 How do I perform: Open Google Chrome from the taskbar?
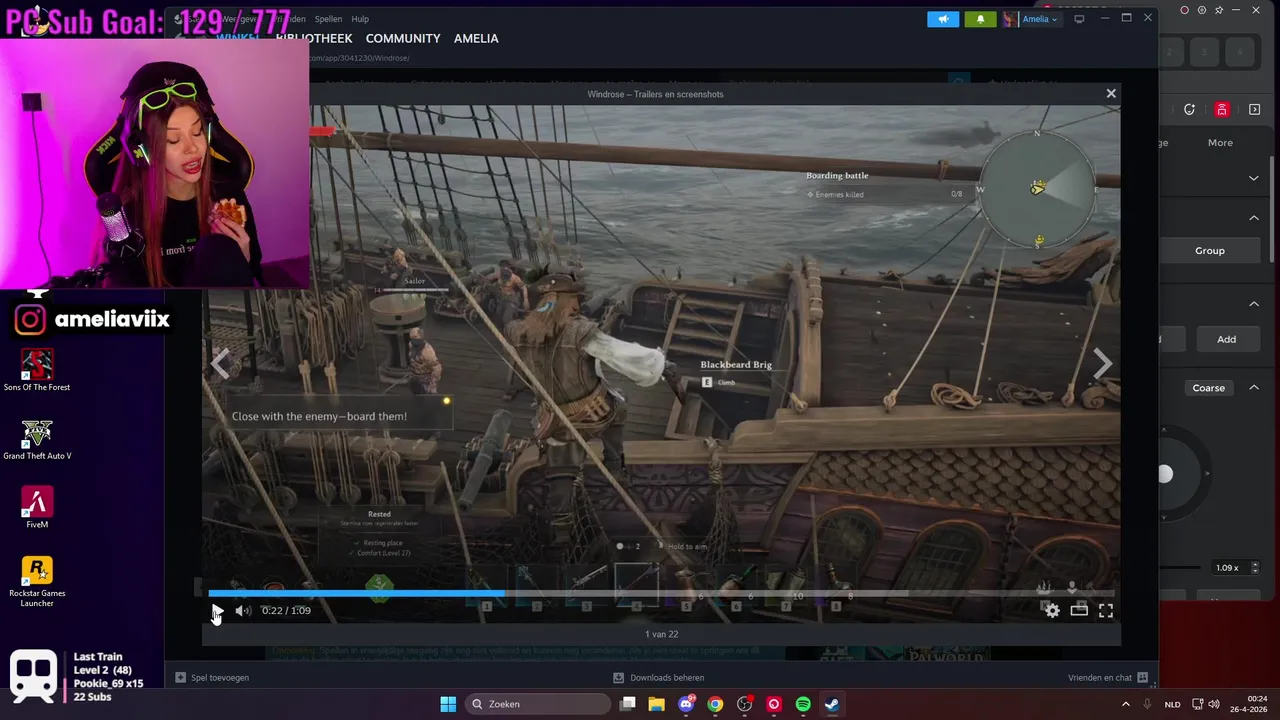click(x=715, y=704)
